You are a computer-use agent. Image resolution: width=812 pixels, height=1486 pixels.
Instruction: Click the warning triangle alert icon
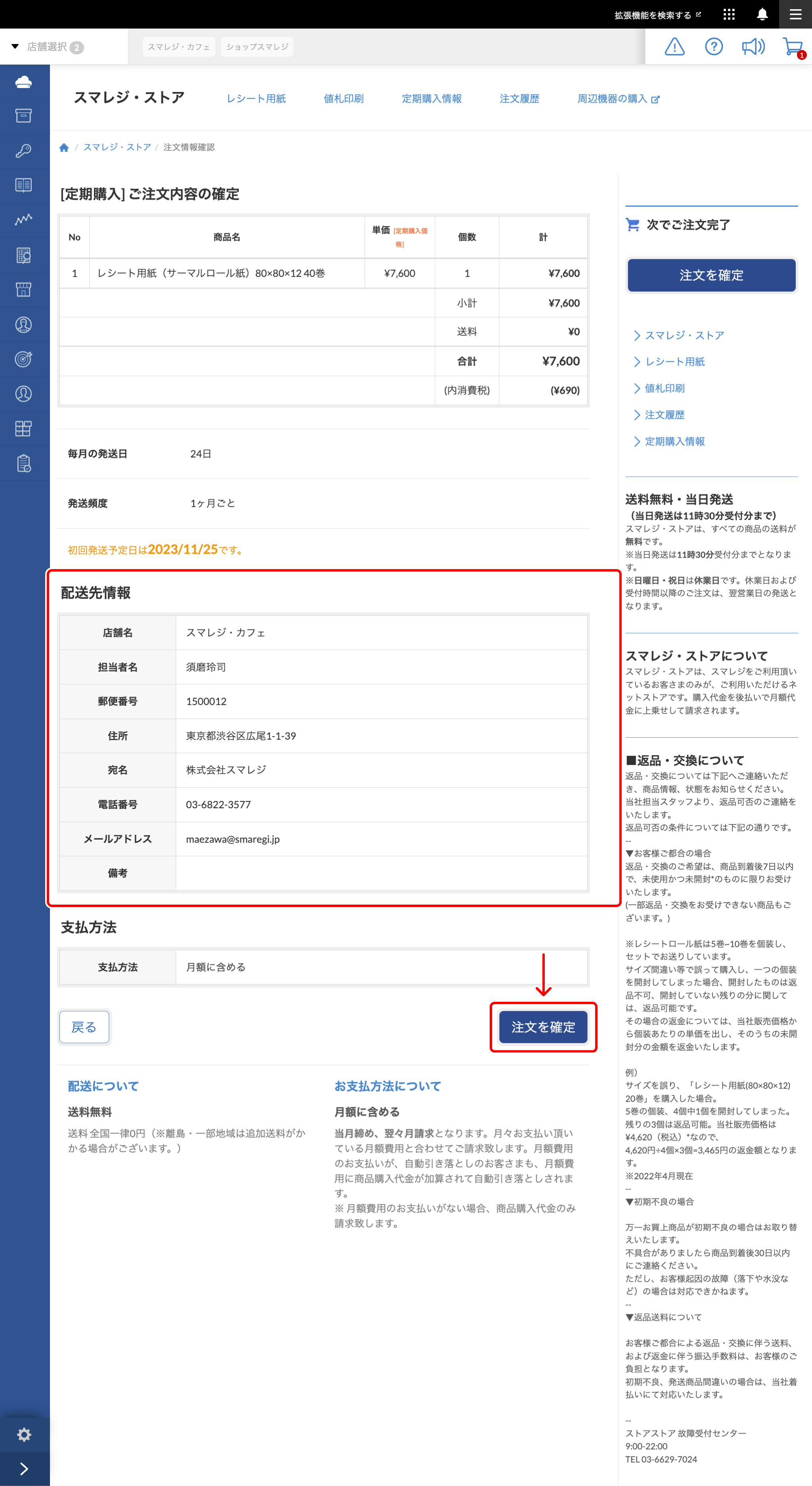[675, 47]
